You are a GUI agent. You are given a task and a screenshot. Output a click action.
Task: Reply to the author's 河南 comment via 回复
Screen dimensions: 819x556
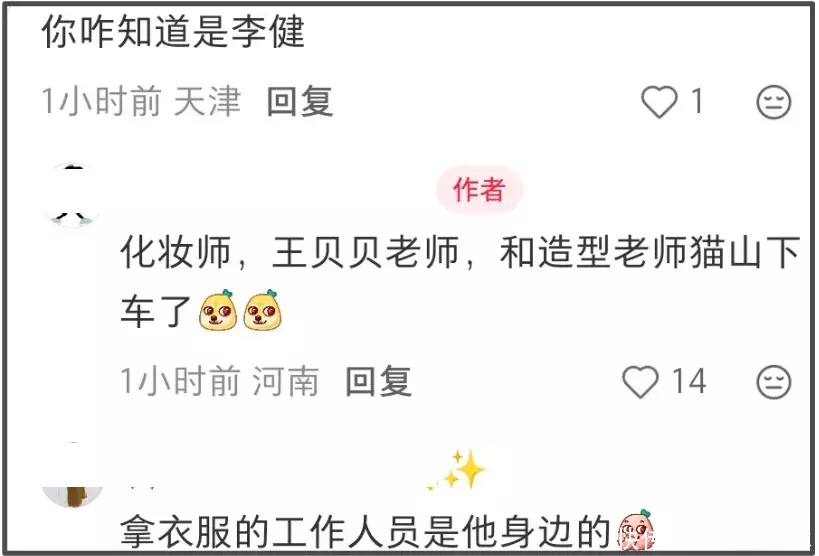(x=379, y=381)
